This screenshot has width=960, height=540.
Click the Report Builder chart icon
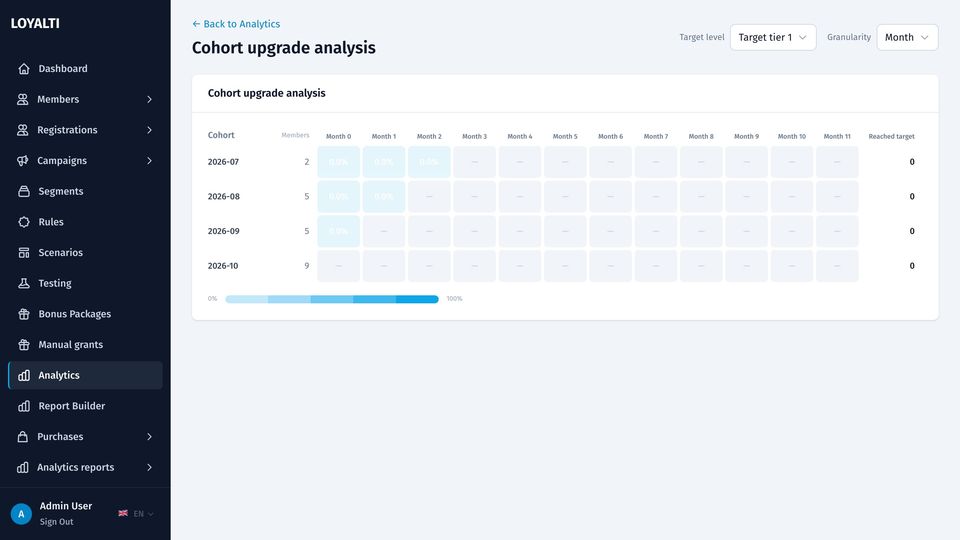tap(24, 406)
